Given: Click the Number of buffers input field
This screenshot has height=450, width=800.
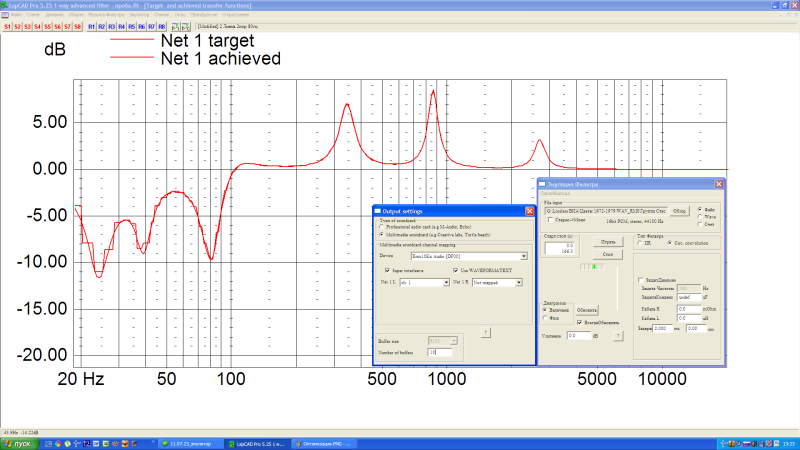Looking at the screenshot, I should [x=440, y=352].
